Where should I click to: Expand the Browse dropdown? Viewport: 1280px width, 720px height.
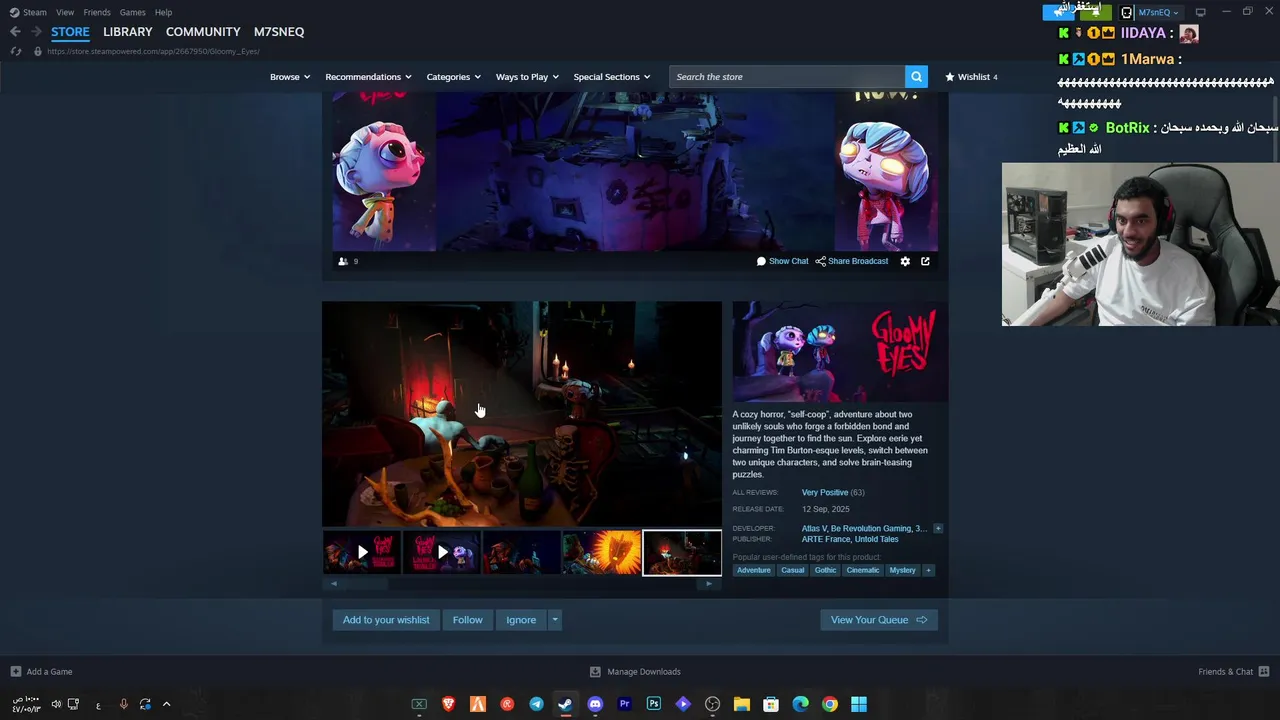[289, 77]
